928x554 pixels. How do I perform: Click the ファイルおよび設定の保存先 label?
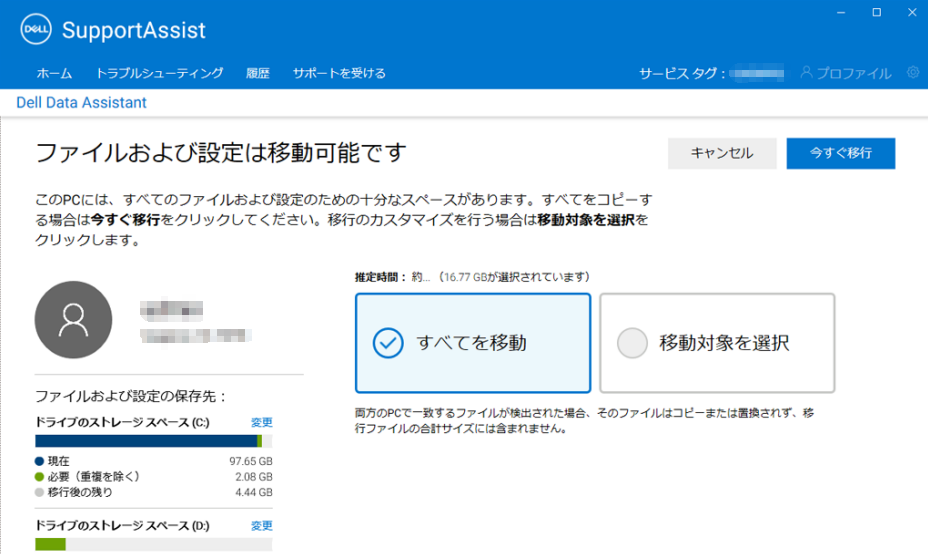point(131,396)
